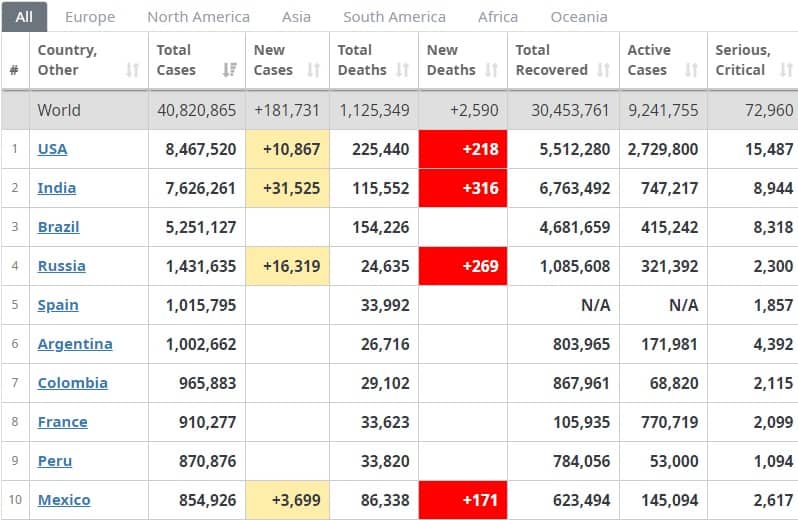Click USA serious critical 15,487
Image resolution: width=798 pixels, height=520 pixels.
pyautogui.click(x=769, y=149)
